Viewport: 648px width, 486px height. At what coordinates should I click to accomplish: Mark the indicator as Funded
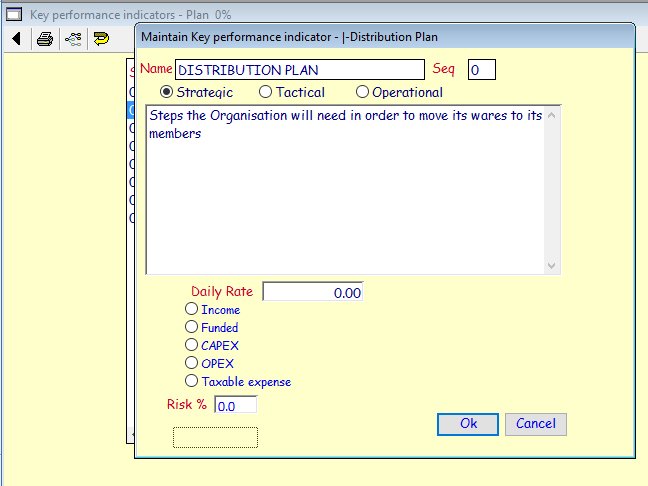pos(192,327)
